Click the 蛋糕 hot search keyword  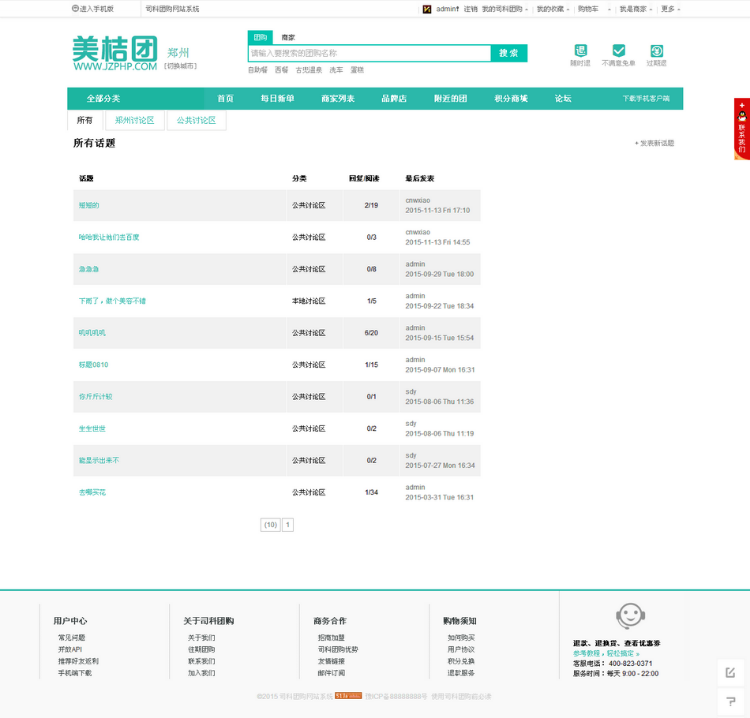357,70
